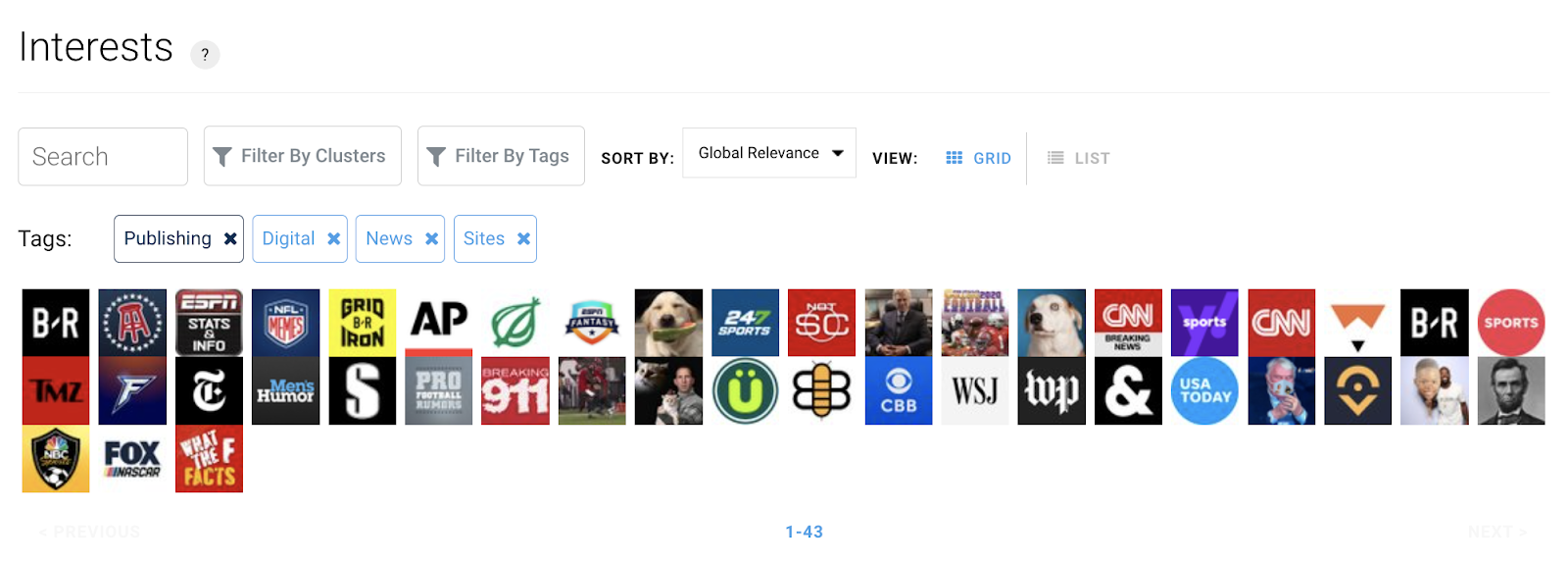
Task: Open the orange triangle logo tile
Action: pos(1357,323)
